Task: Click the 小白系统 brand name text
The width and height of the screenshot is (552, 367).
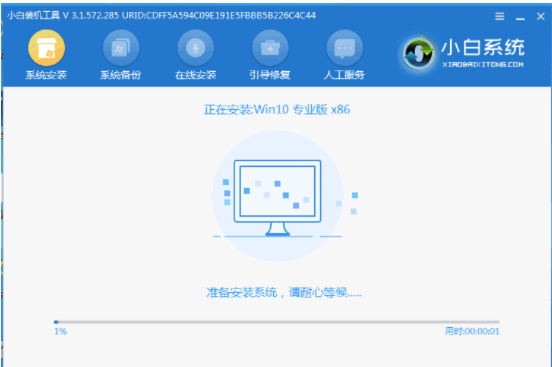Action: point(483,47)
